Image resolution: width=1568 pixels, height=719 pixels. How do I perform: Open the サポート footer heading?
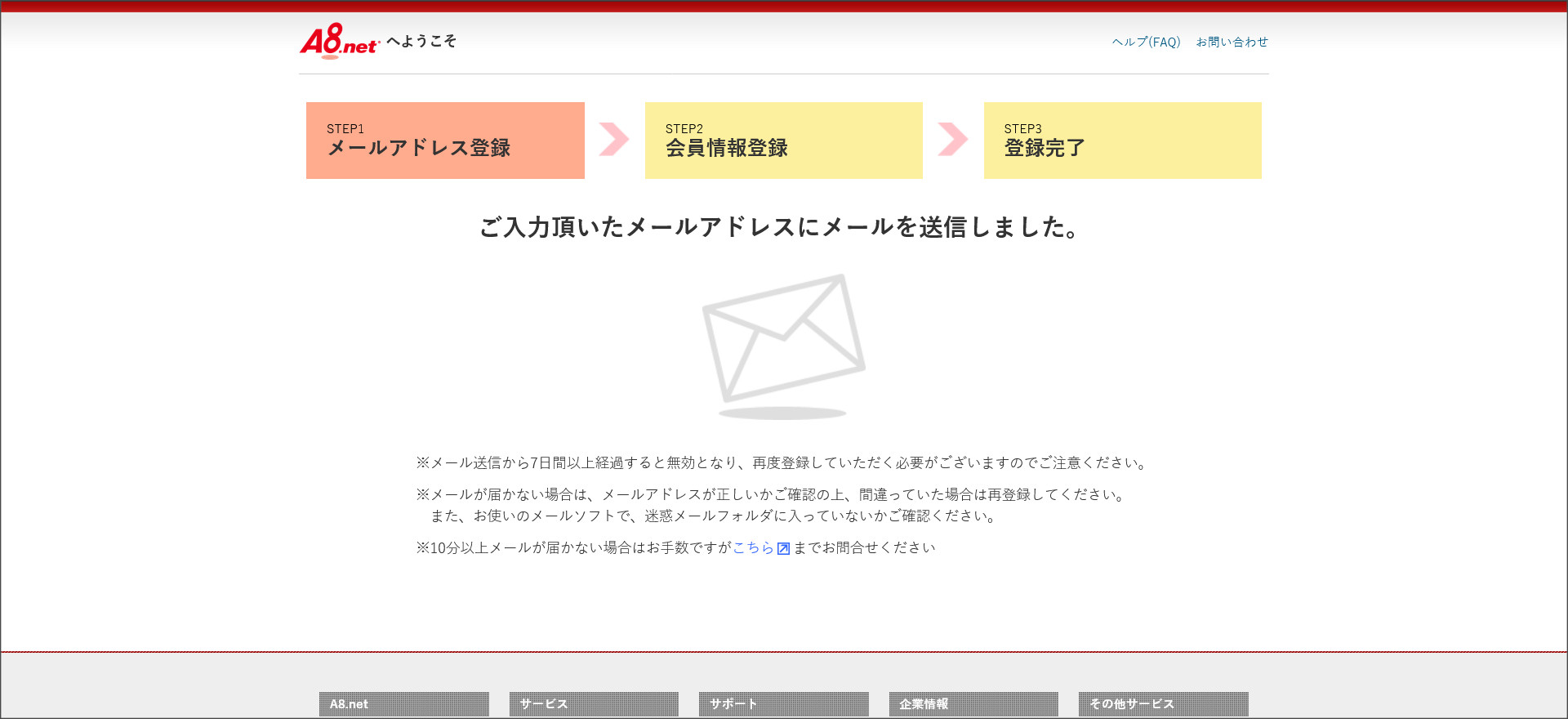coord(784,704)
